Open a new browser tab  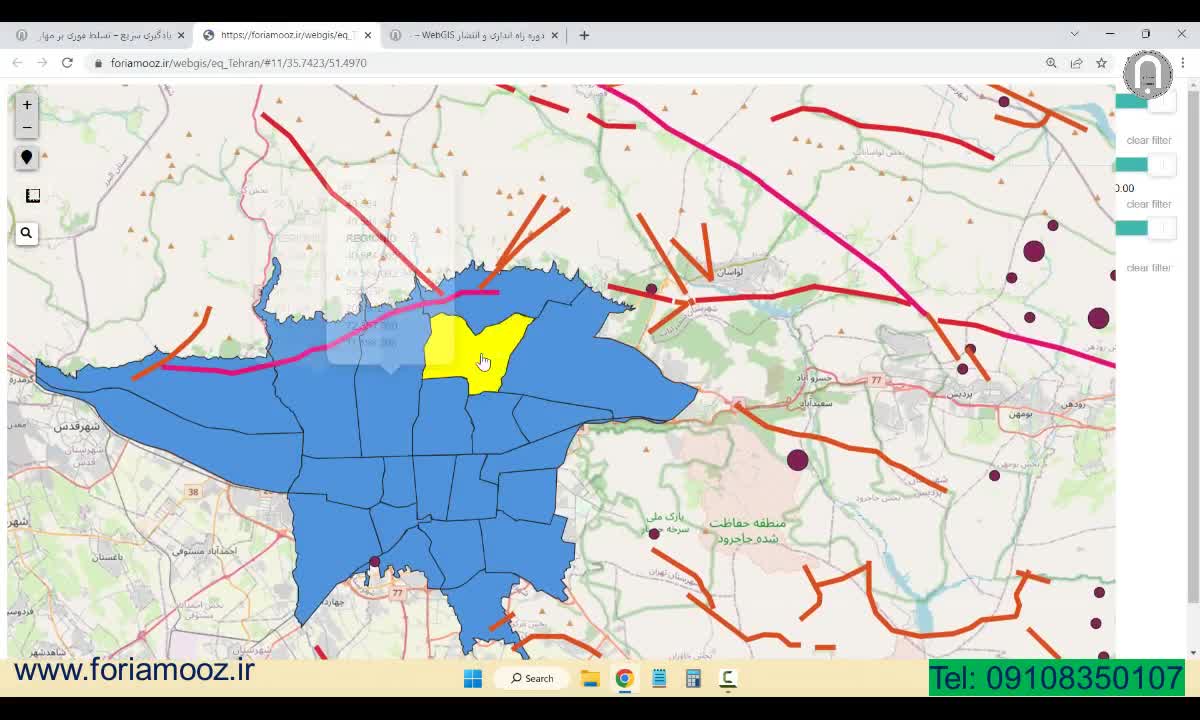pos(584,35)
